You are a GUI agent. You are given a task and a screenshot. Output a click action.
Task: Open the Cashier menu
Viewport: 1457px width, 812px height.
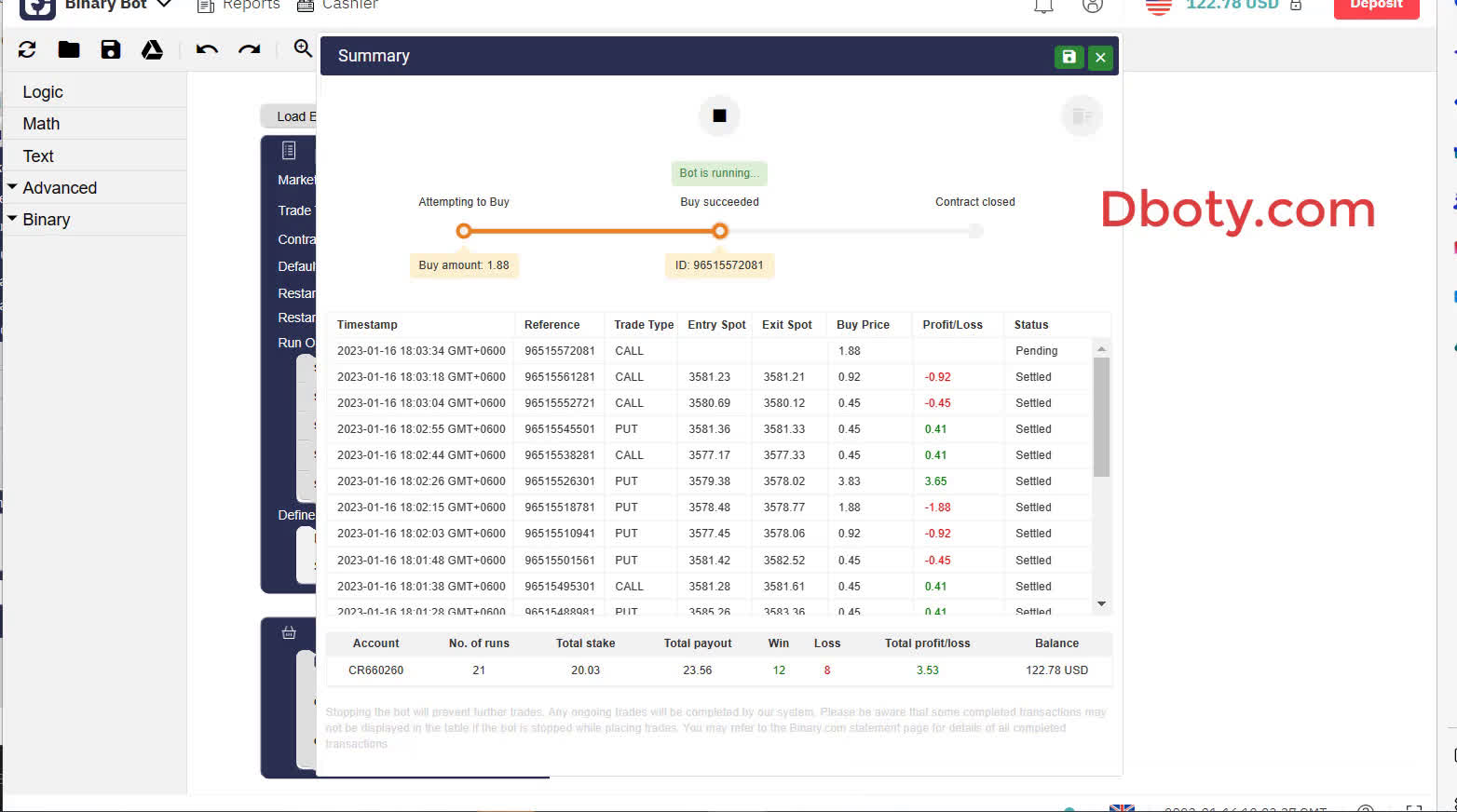click(337, 6)
